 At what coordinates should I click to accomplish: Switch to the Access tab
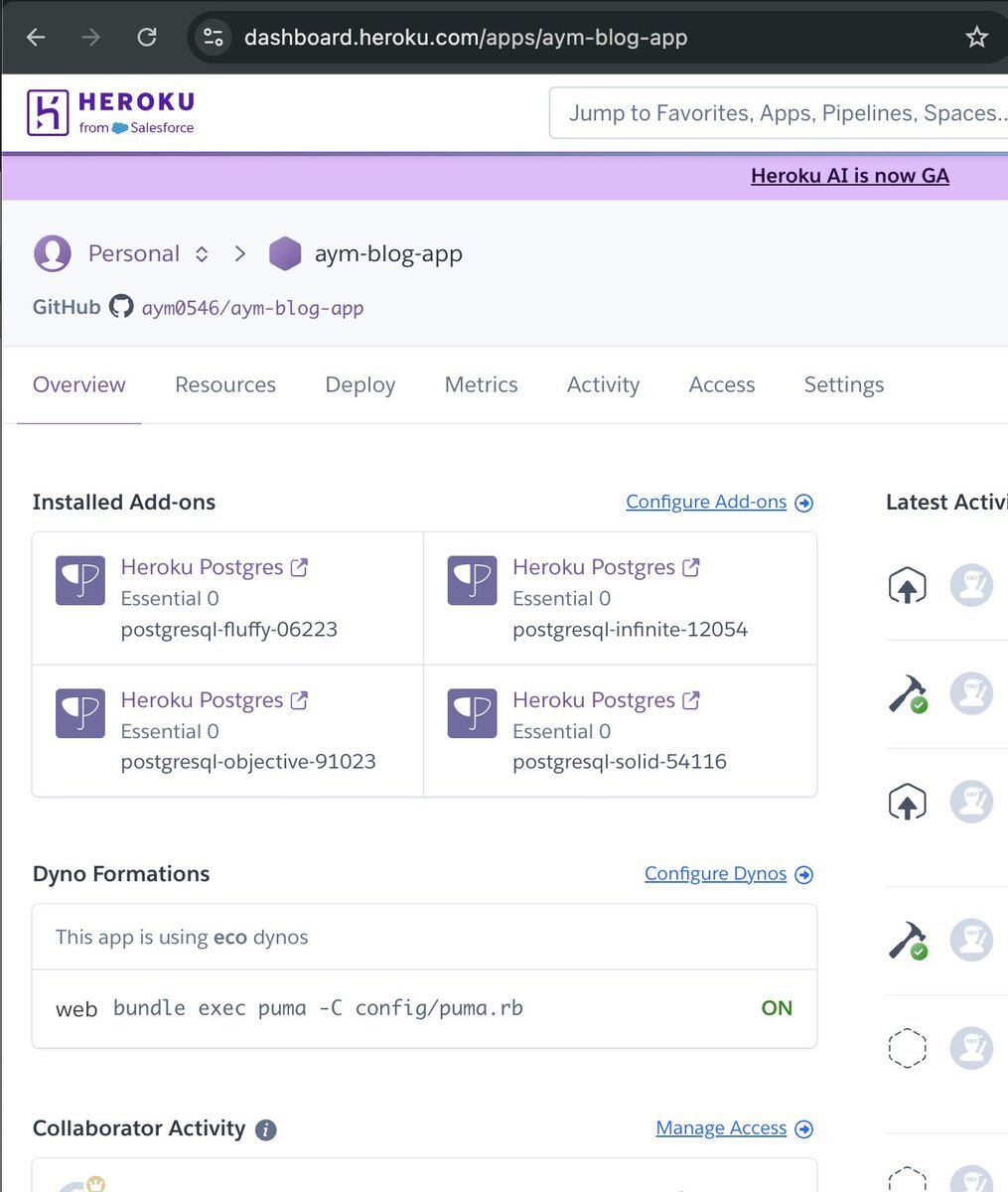tap(722, 384)
